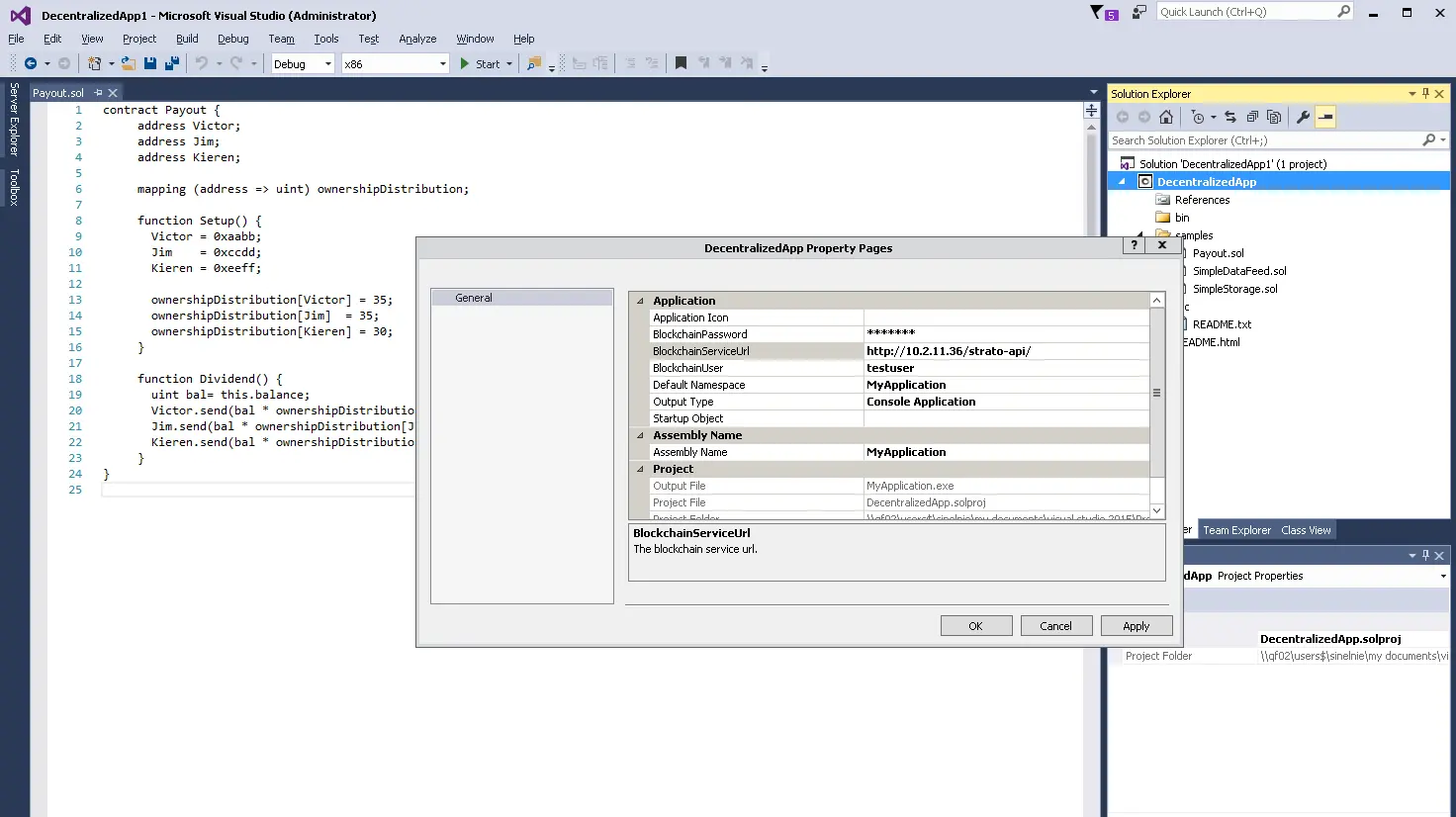Screen dimensions: 1456x817
Task: Save the current file with the single-disk icon
Action: 150,63
